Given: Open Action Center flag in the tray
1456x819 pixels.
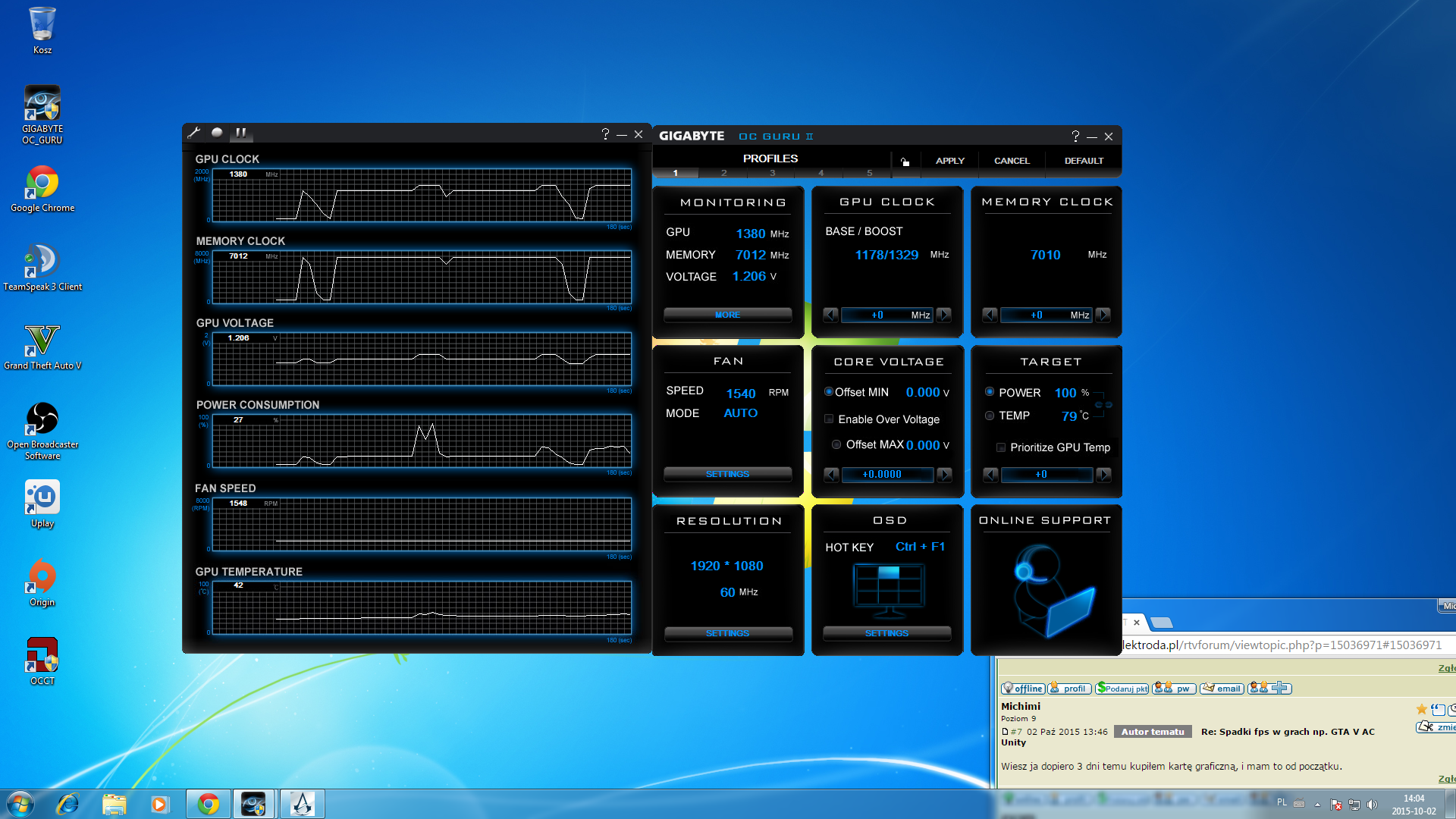Looking at the screenshot, I should pyautogui.click(x=1336, y=805).
